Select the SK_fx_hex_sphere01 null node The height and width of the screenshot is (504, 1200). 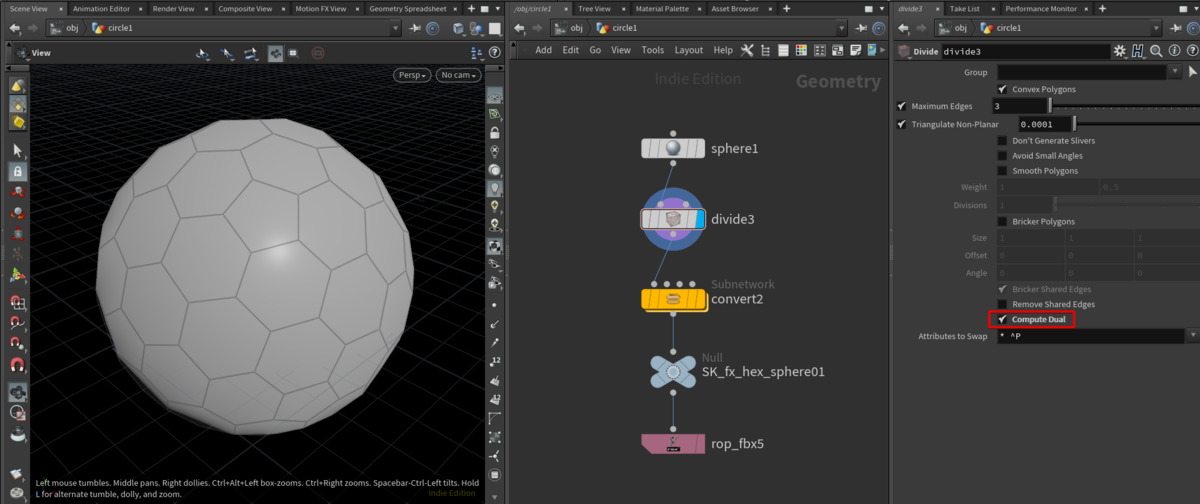tap(674, 373)
